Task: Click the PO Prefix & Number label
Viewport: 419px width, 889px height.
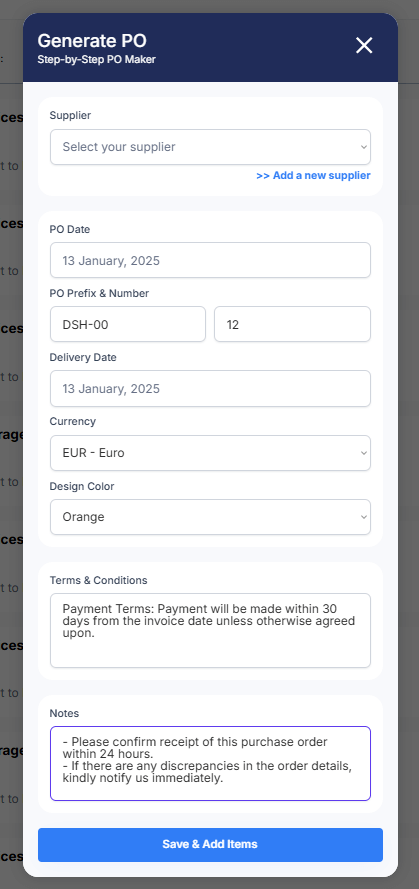Action: 99,294
